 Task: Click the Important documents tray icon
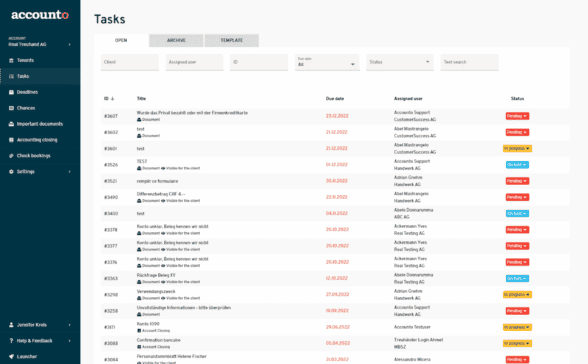(11, 124)
